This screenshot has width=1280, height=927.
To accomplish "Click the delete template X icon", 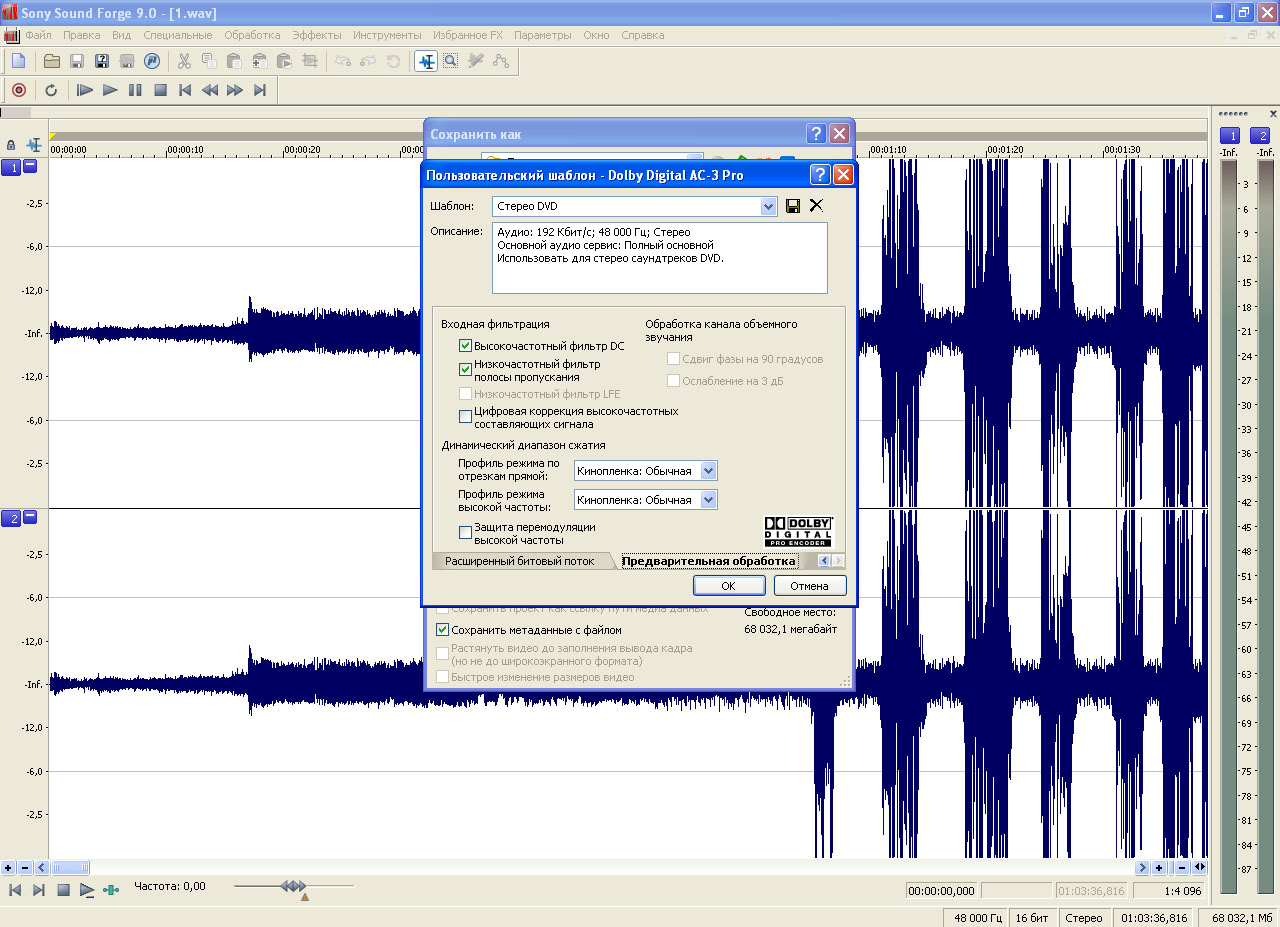I will coord(816,206).
